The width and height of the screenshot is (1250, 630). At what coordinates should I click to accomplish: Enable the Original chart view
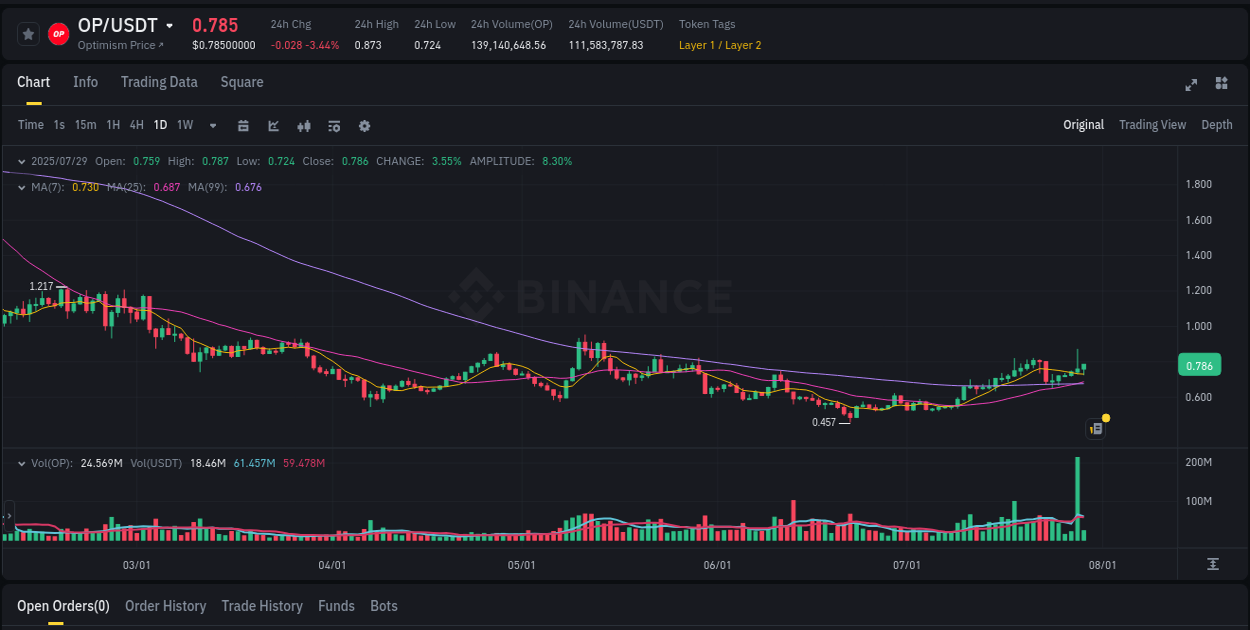click(1084, 125)
